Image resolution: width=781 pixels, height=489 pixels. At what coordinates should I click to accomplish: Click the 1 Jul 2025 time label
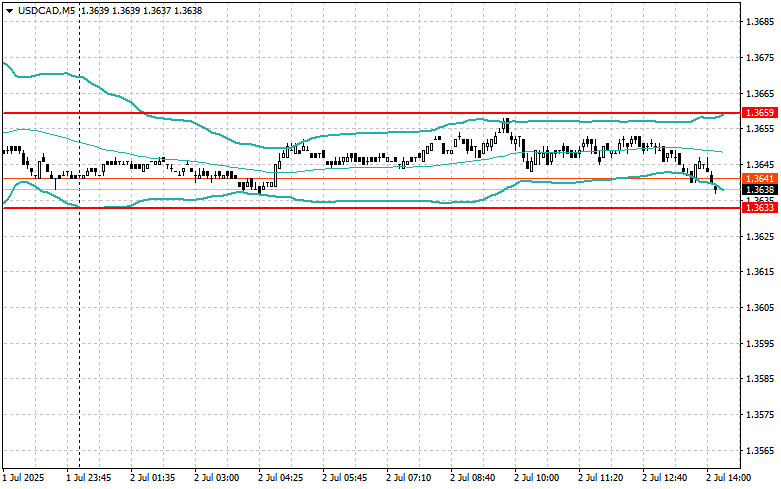pyautogui.click(x=23, y=478)
